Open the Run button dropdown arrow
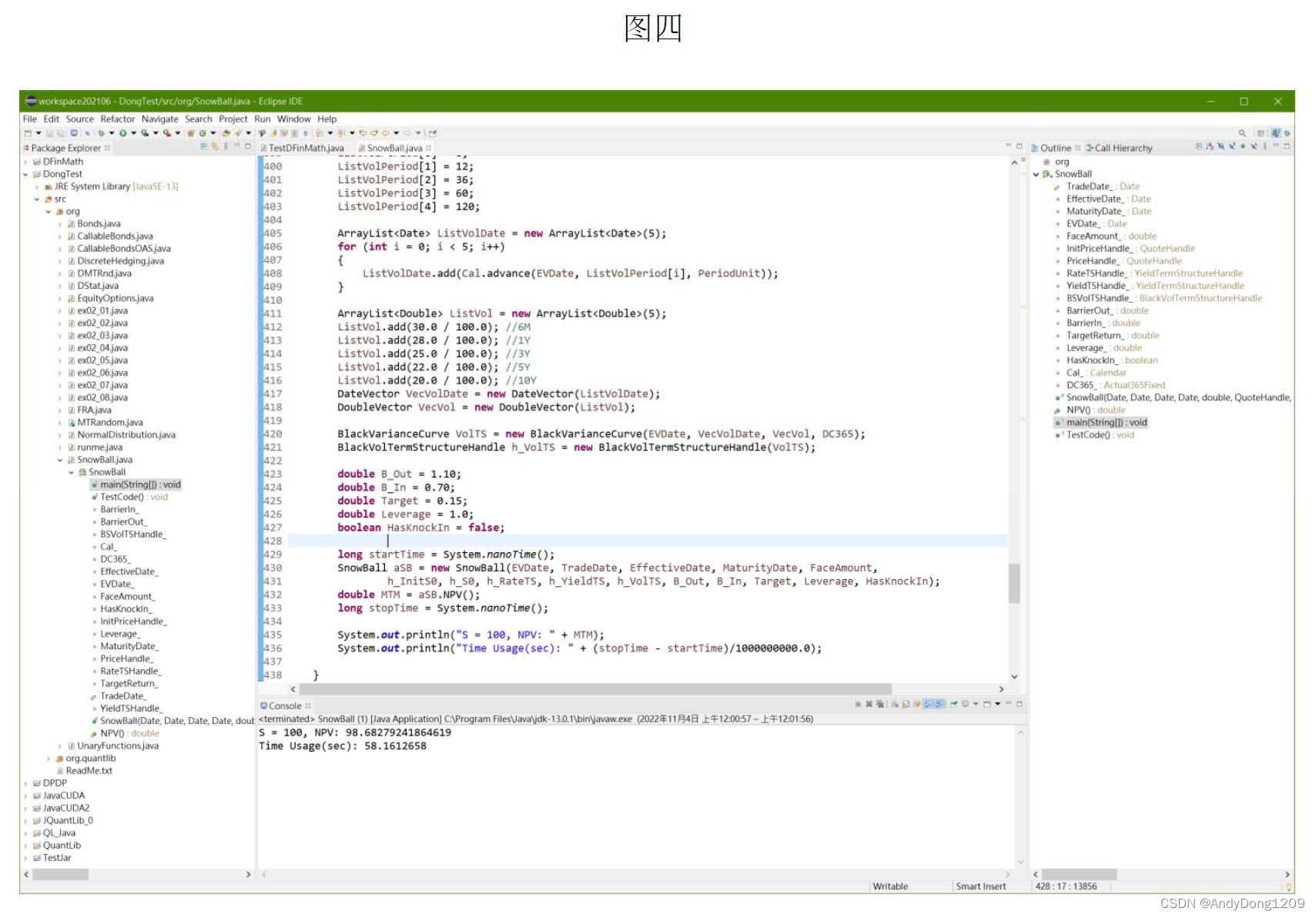 [133, 133]
